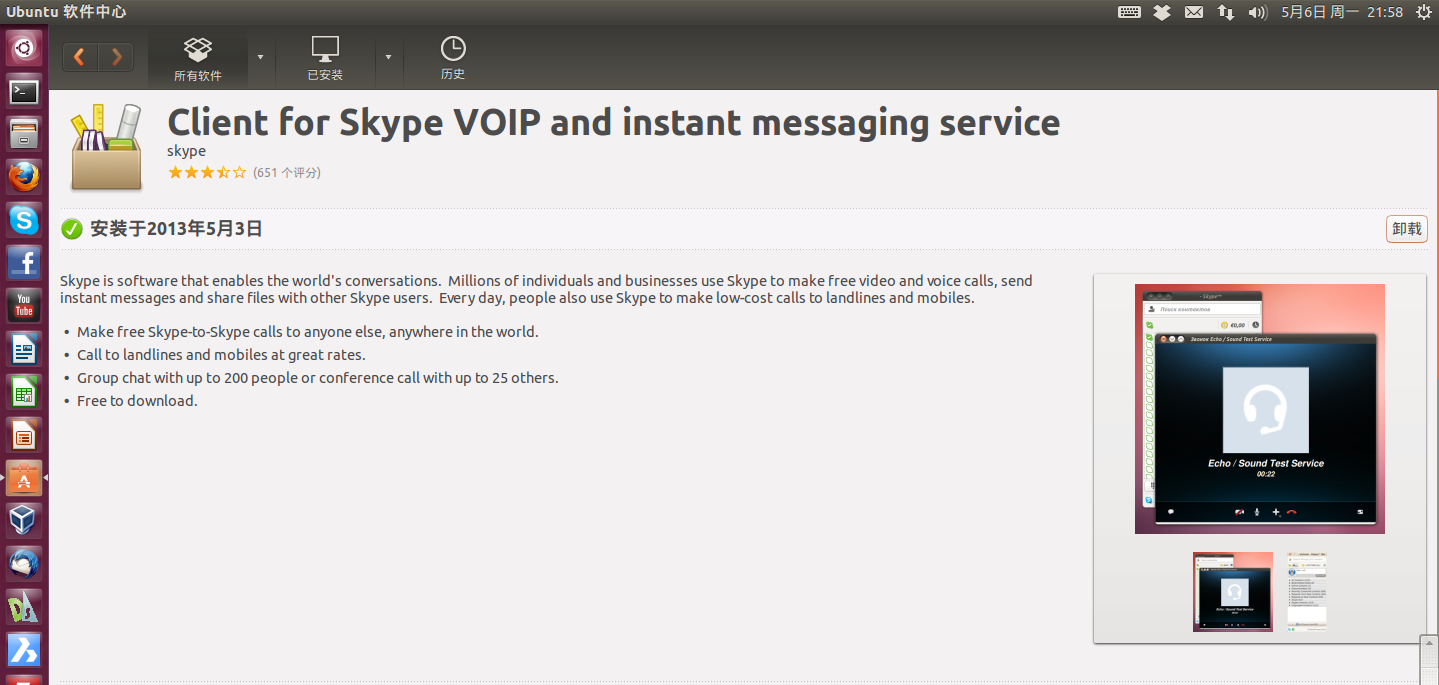This screenshot has width=1439, height=685.
Task: Go back with the left arrow button
Action: (80, 57)
